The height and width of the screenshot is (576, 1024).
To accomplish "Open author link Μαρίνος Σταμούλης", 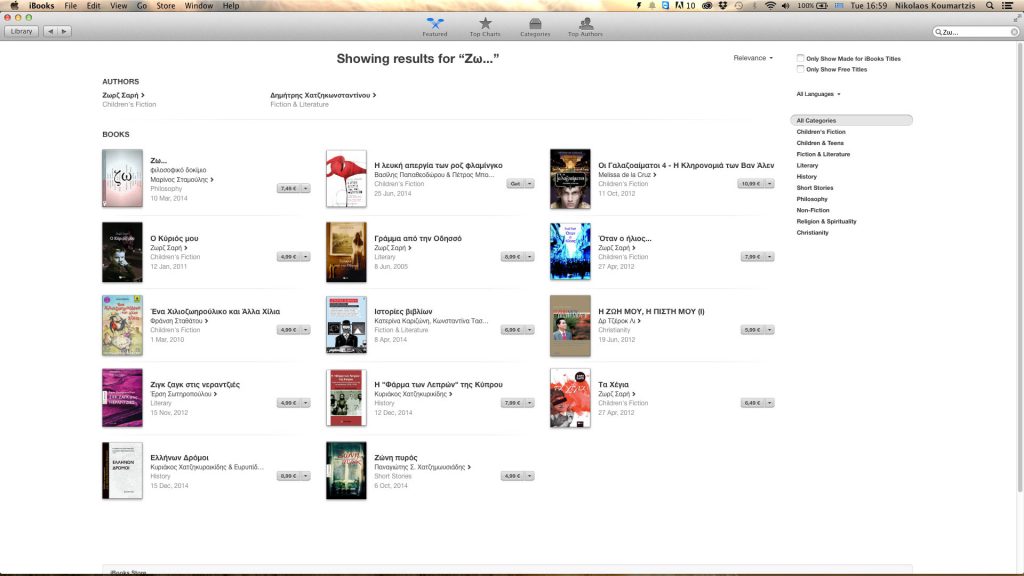I will (182, 180).
